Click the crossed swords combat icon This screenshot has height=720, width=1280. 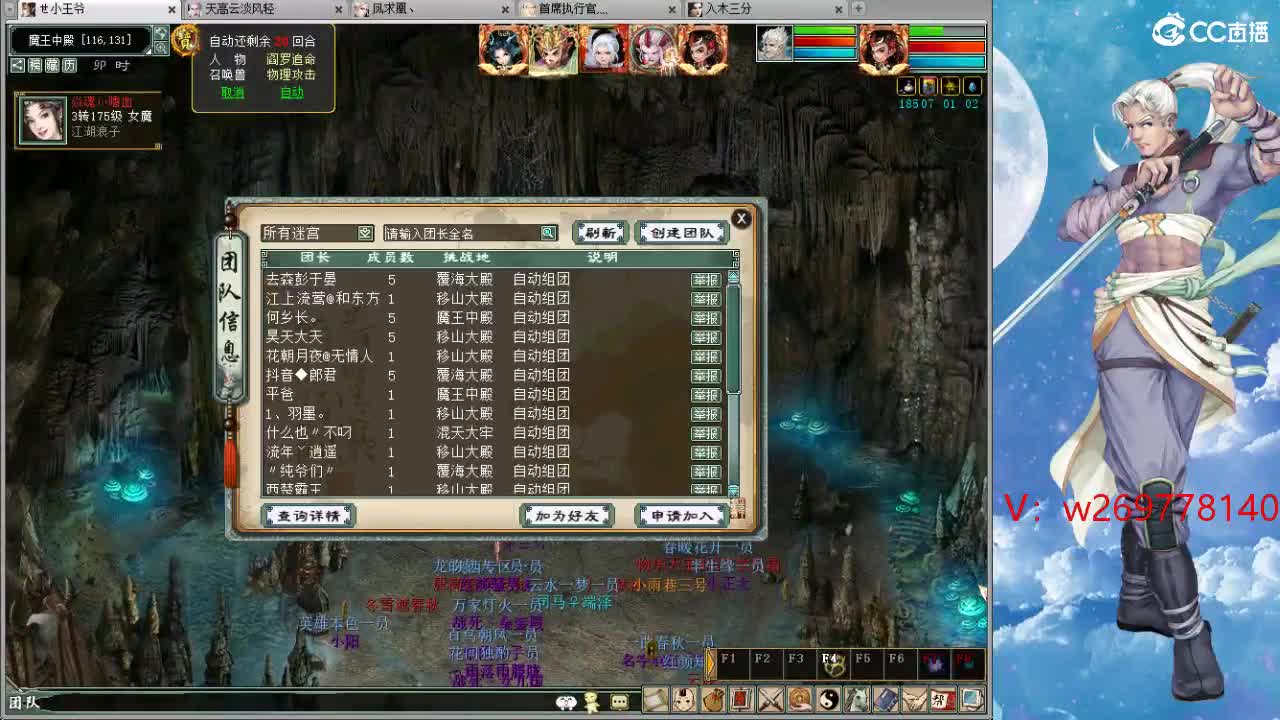pos(770,699)
